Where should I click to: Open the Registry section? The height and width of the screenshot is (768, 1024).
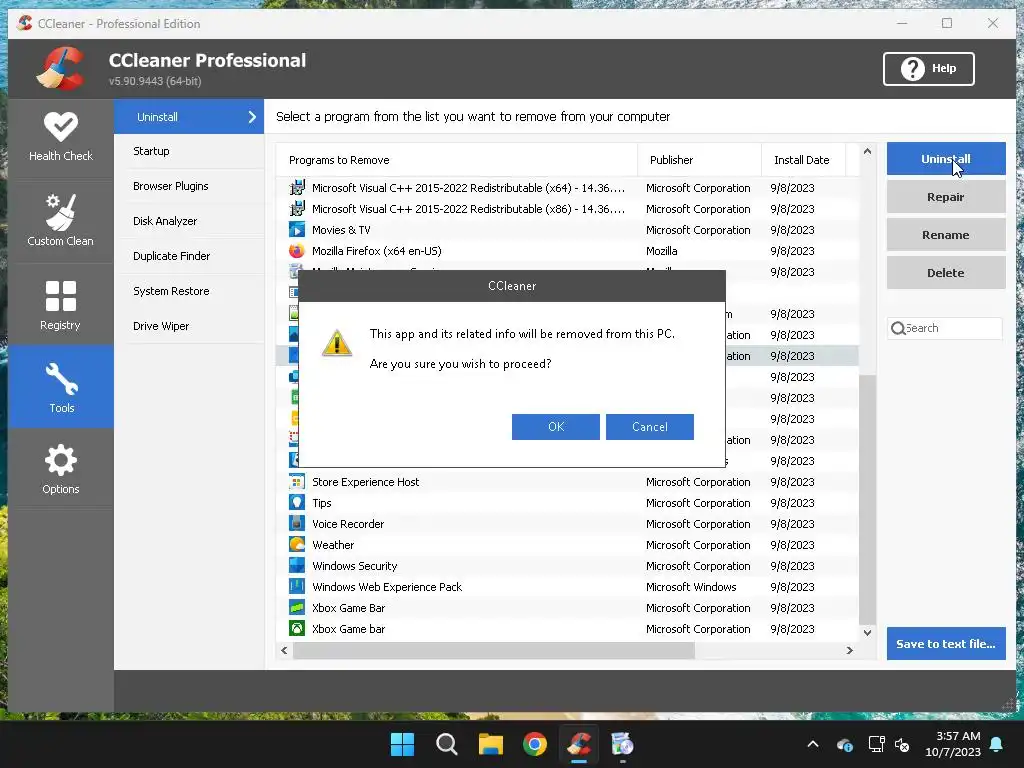pos(61,305)
